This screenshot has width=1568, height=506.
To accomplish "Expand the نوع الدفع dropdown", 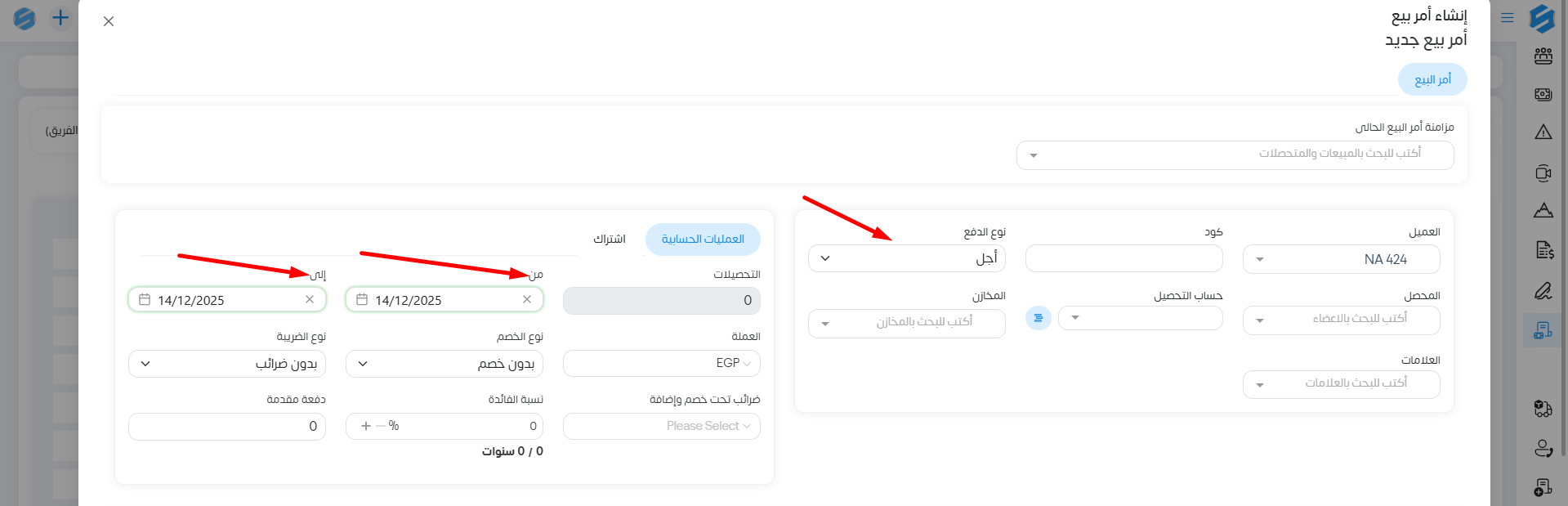I will [x=906, y=258].
